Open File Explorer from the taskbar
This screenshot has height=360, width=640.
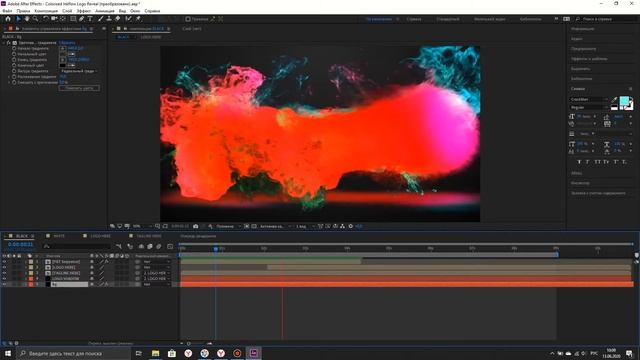point(156,353)
